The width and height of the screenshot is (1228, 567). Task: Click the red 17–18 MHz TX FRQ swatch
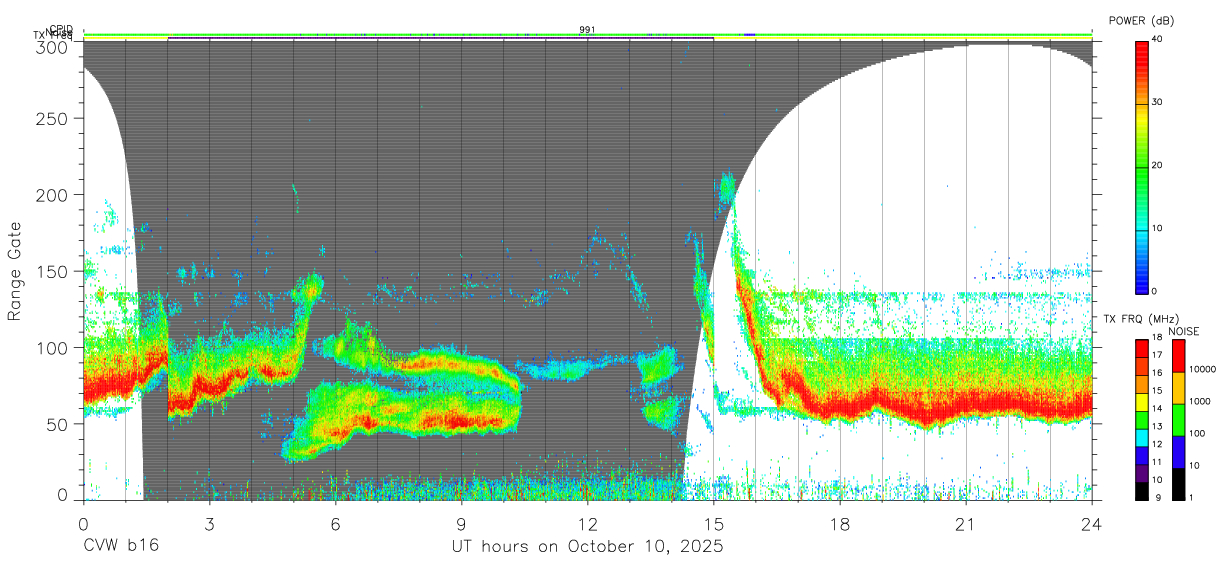coord(1142,347)
